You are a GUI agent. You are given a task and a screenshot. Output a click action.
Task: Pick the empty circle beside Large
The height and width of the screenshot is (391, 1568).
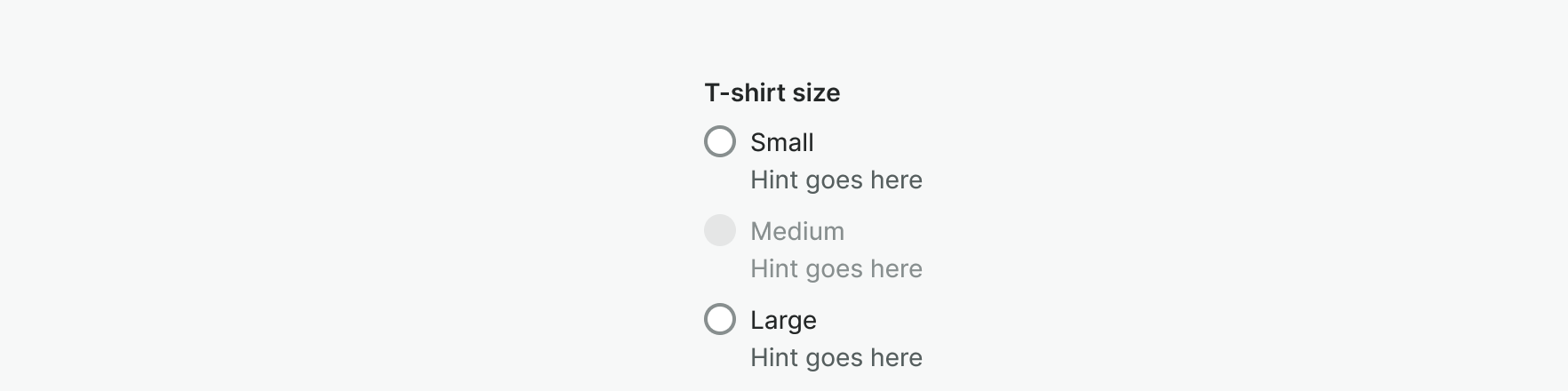(x=720, y=319)
